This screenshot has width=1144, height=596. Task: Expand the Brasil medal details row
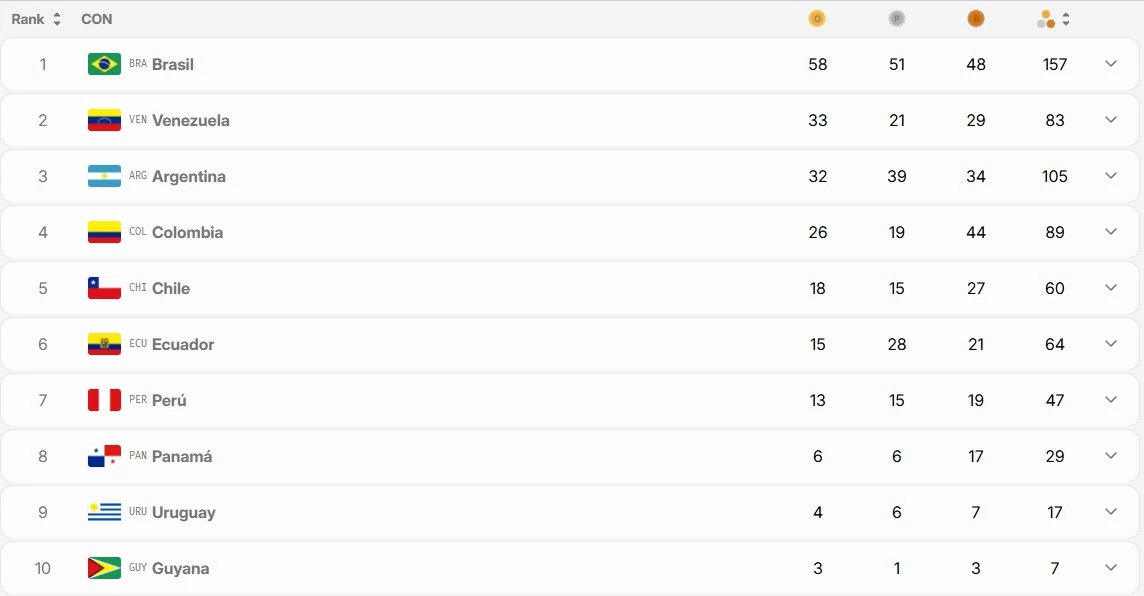coord(1110,64)
